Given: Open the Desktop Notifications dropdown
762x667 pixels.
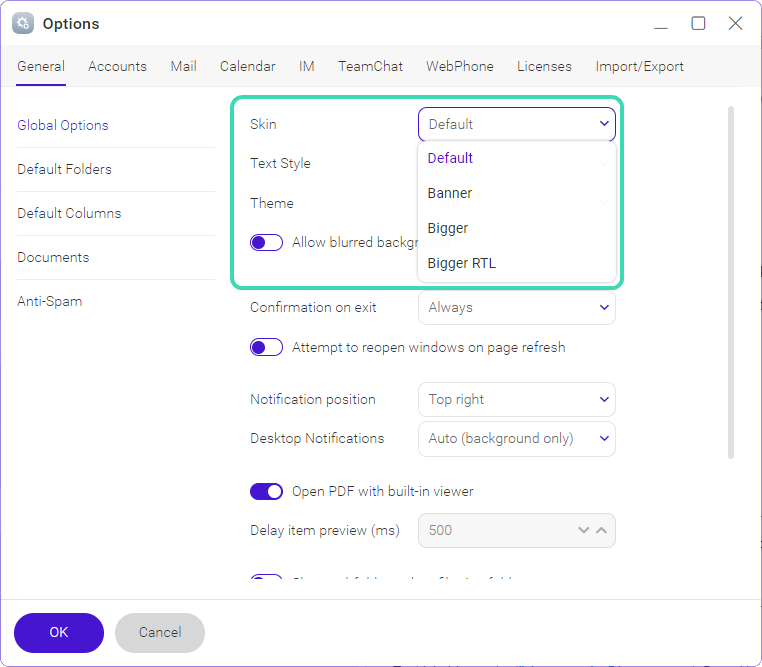Looking at the screenshot, I should click(517, 439).
